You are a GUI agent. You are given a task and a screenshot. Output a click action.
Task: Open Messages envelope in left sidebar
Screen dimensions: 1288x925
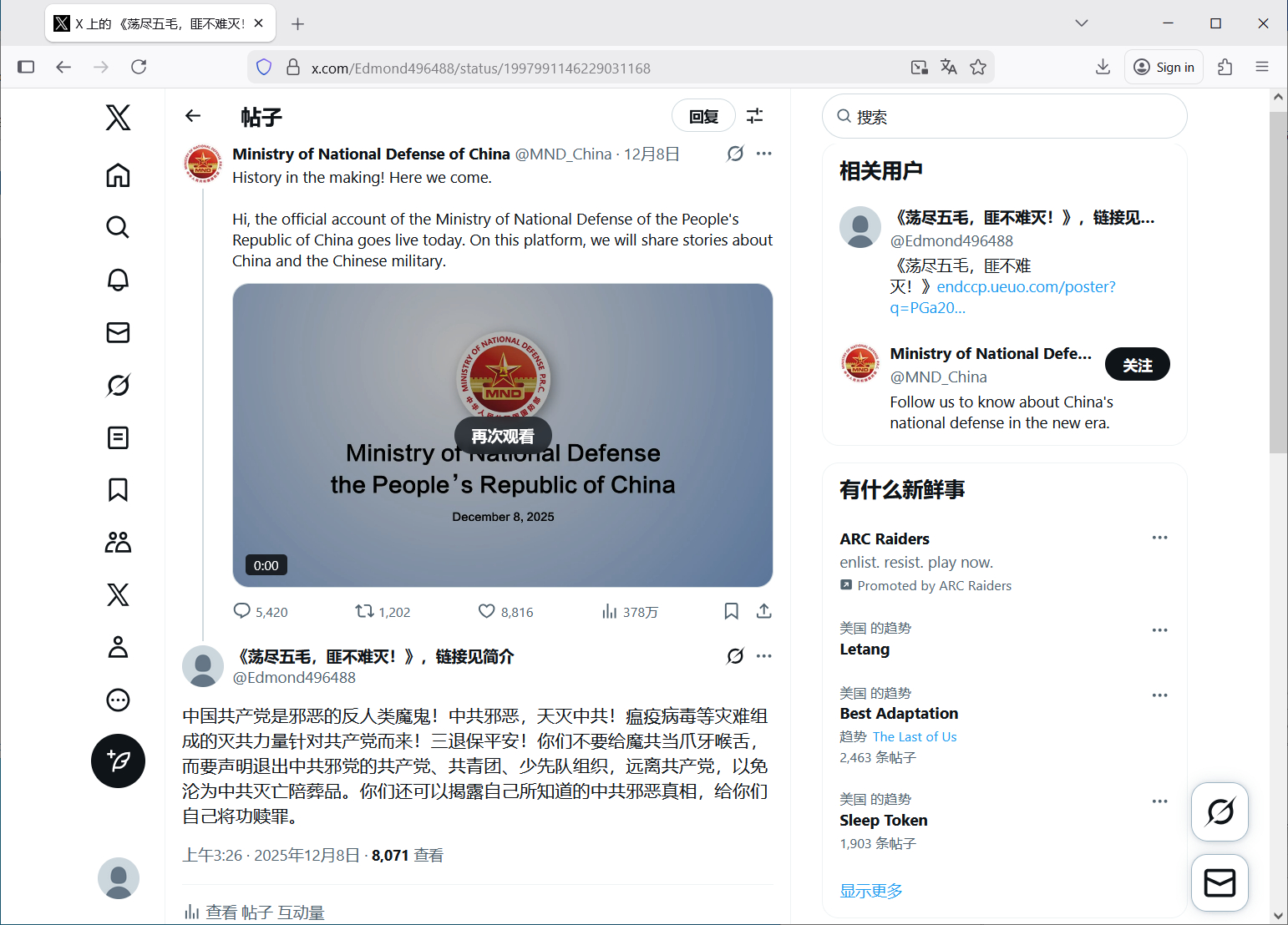click(x=118, y=332)
